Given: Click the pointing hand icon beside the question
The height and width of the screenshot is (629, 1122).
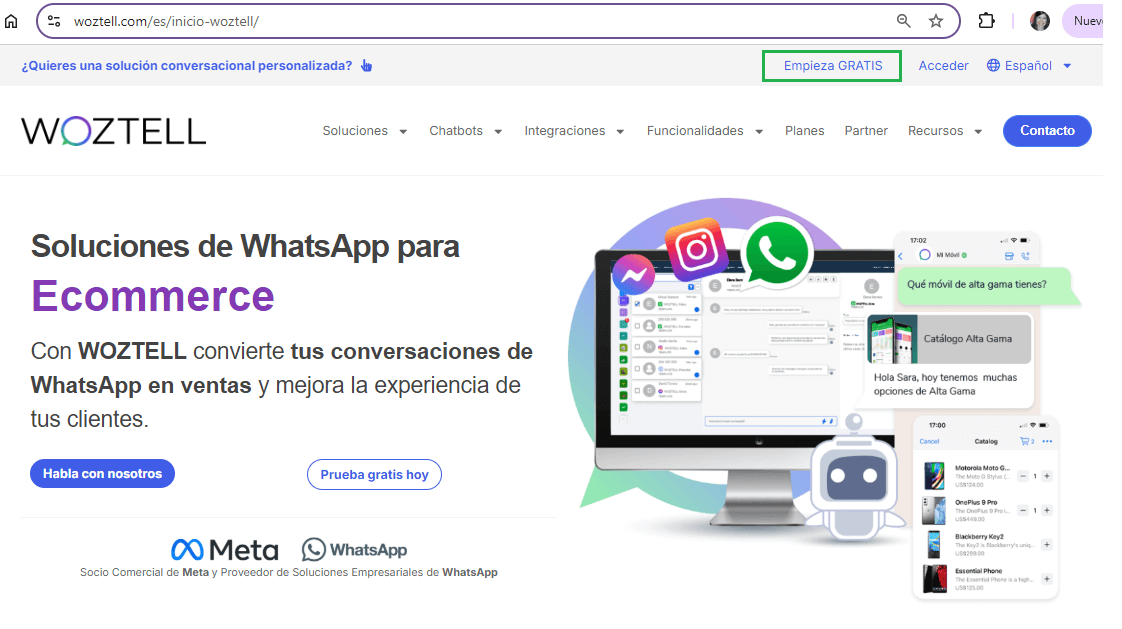Looking at the screenshot, I should pyautogui.click(x=366, y=66).
